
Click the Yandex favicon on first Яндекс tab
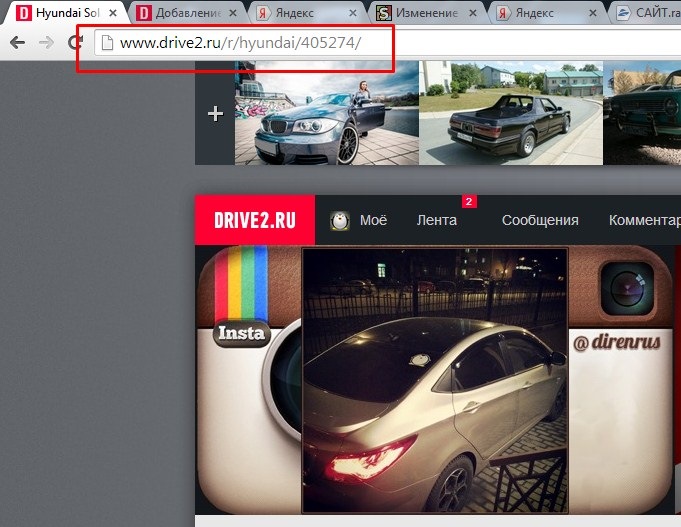(x=262, y=13)
